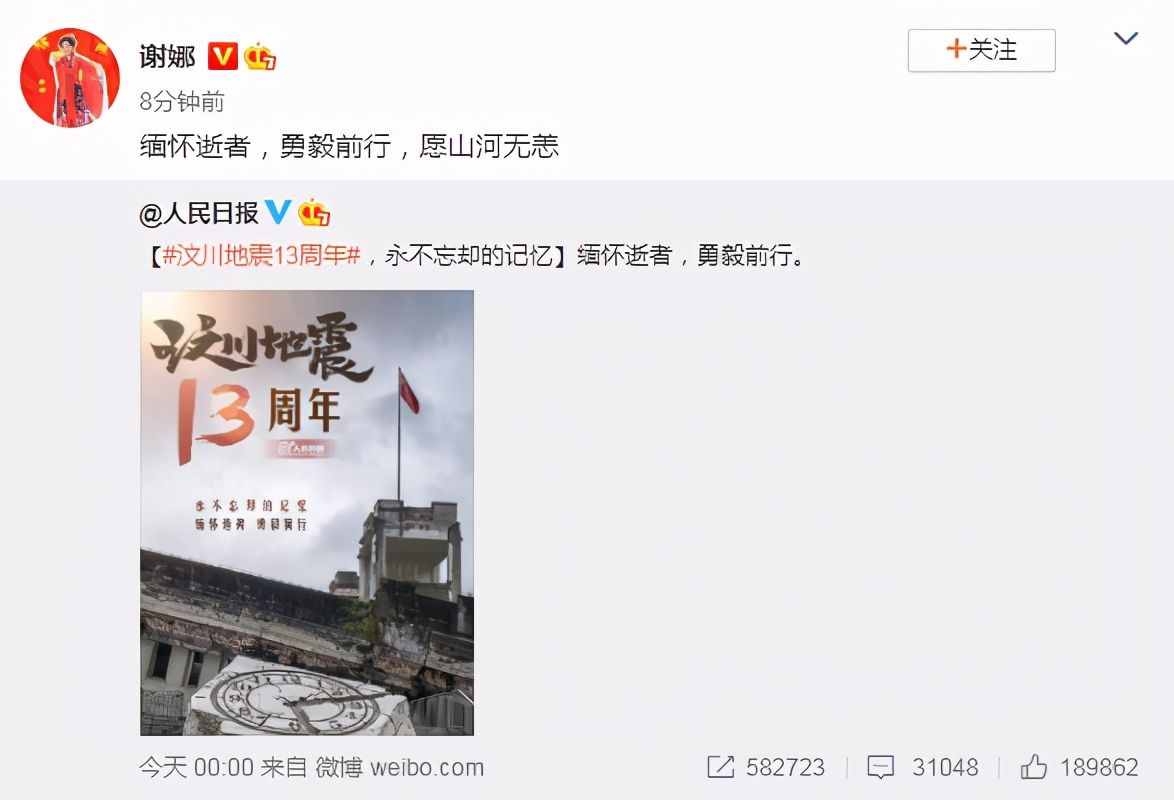Click the repost count 582723
Viewport: 1174px width, 800px height.
[x=785, y=767]
